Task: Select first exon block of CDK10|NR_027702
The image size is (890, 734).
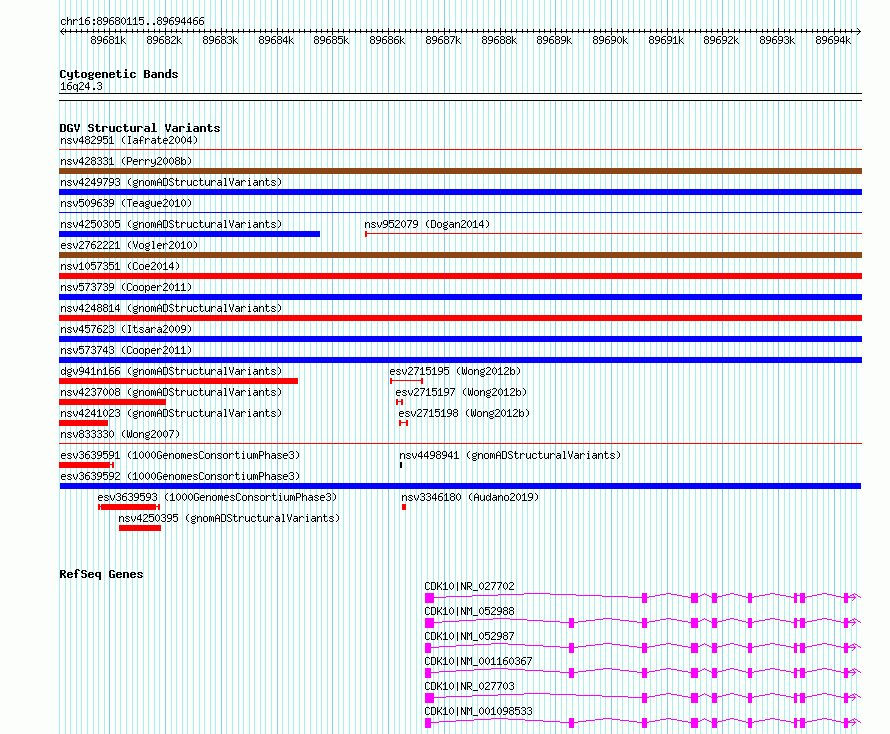Action: click(430, 598)
